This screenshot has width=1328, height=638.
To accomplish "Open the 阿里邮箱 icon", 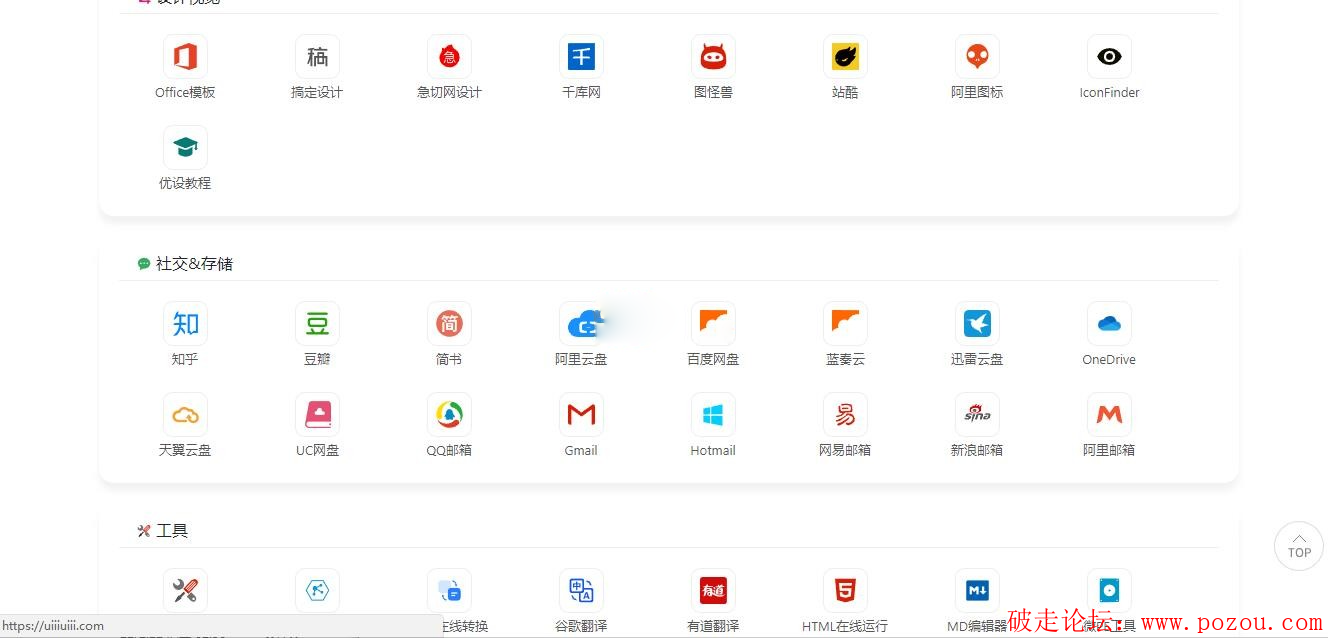I will (x=1109, y=415).
